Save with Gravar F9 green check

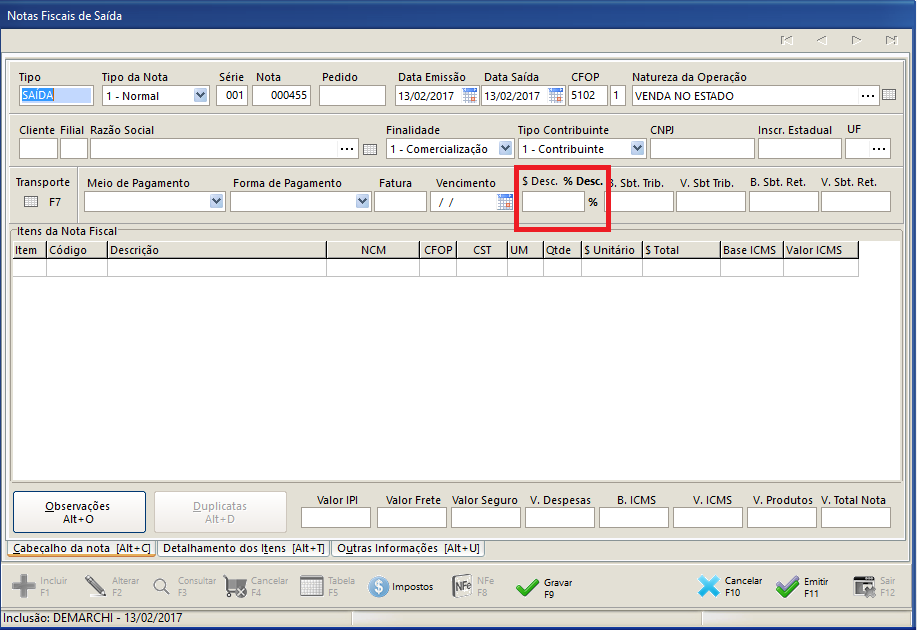coord(528,587)
